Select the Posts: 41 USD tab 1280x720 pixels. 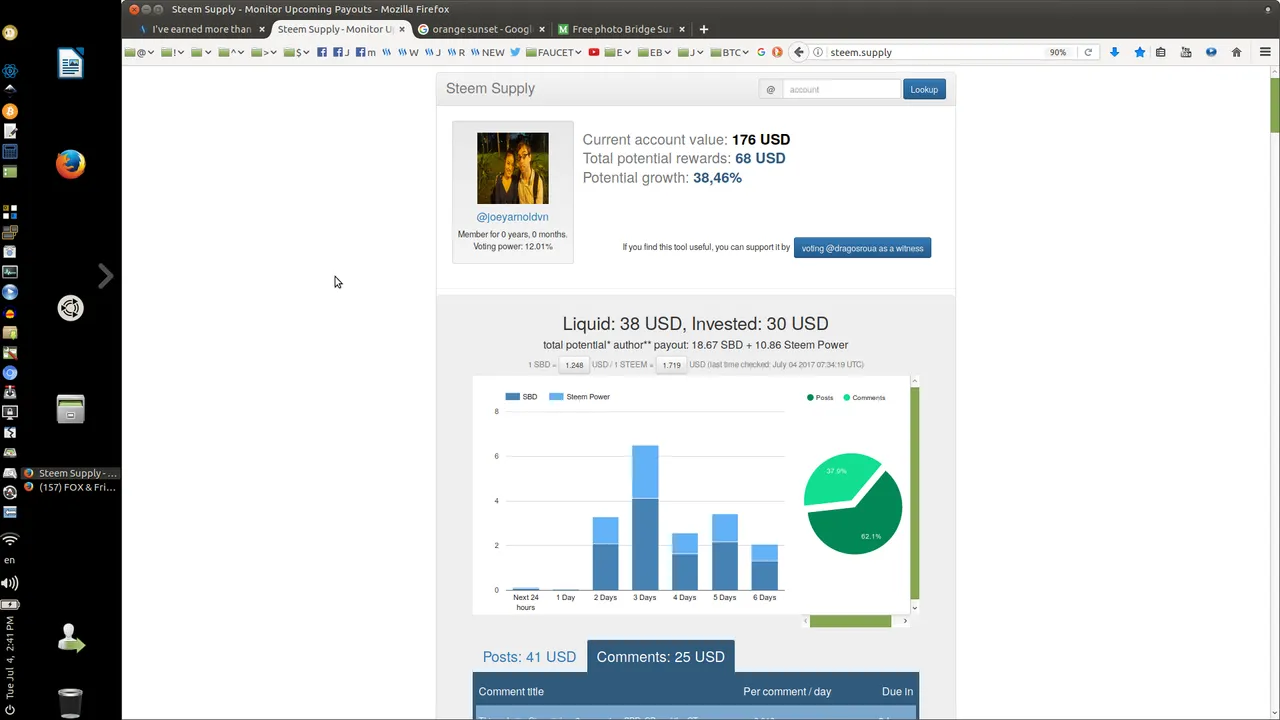529,657
